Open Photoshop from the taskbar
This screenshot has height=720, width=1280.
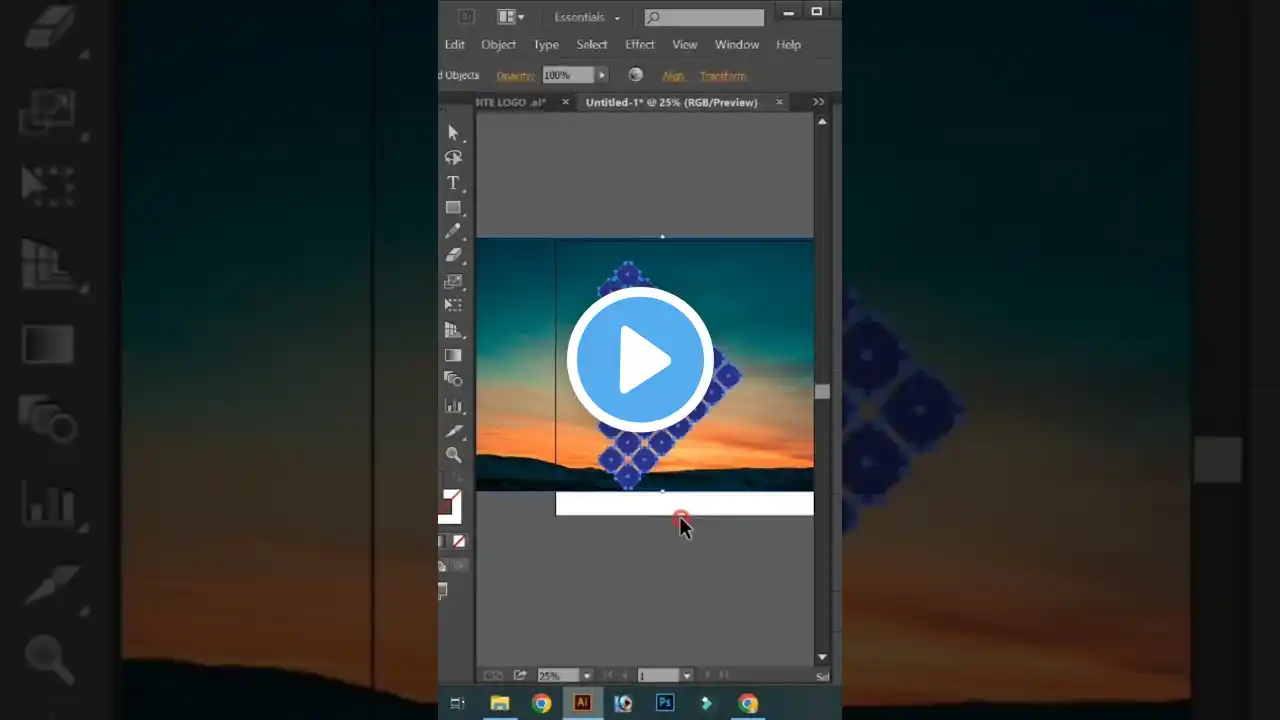coord(664,703)
